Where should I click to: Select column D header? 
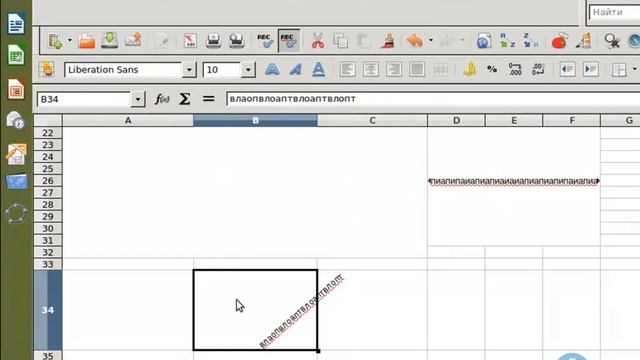(x=456, y=120)
